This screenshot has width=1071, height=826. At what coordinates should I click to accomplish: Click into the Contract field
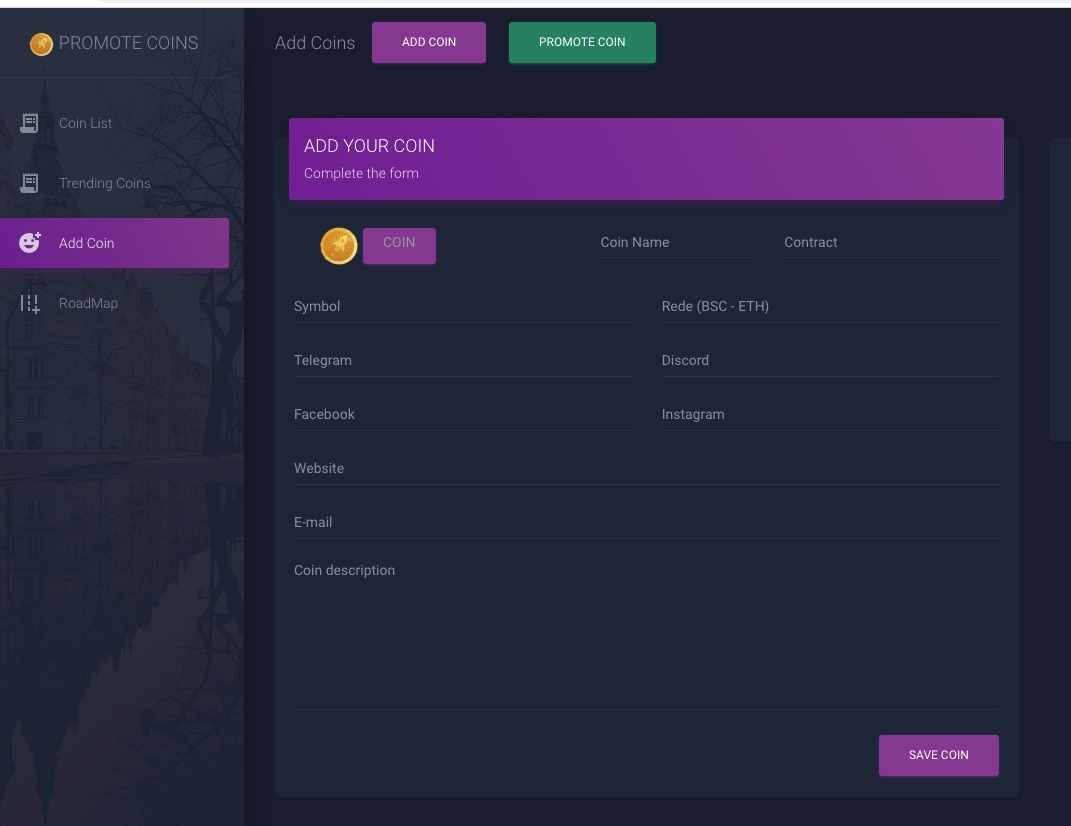click(x=890, y=243)
